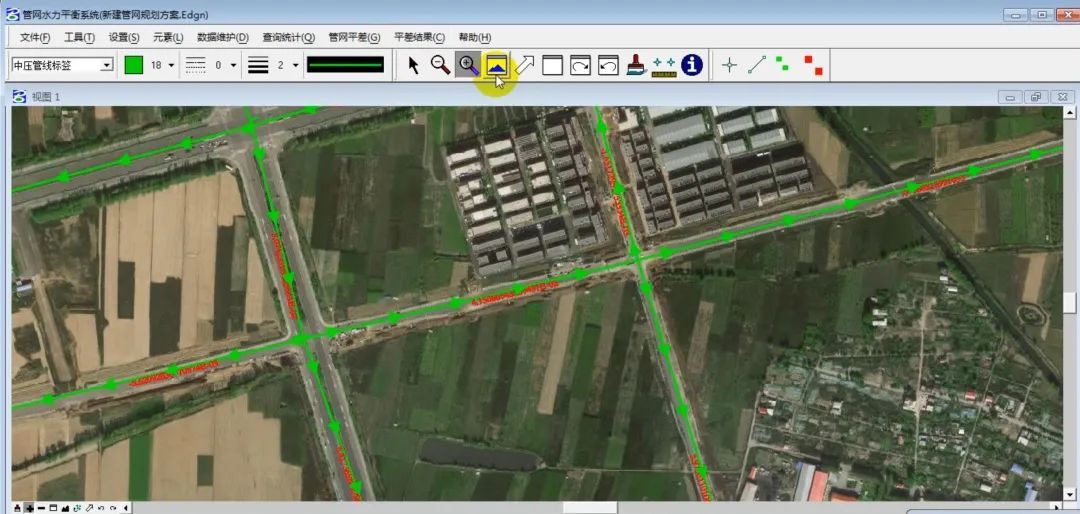Expand the 中压管线标签 layer dropdown

click(107, 65)
